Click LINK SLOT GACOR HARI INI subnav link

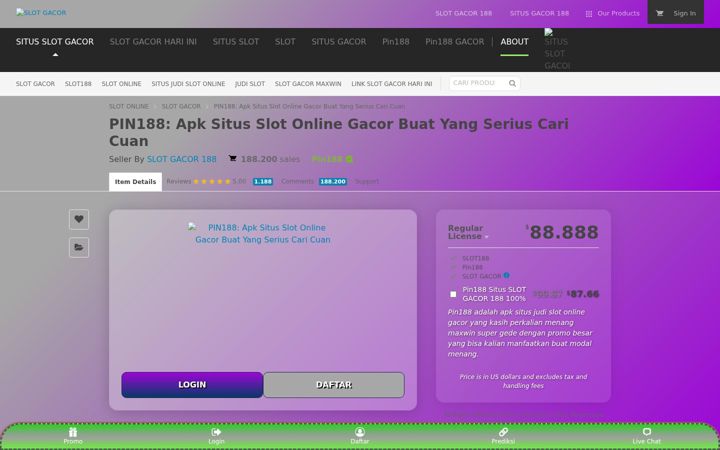392,84
